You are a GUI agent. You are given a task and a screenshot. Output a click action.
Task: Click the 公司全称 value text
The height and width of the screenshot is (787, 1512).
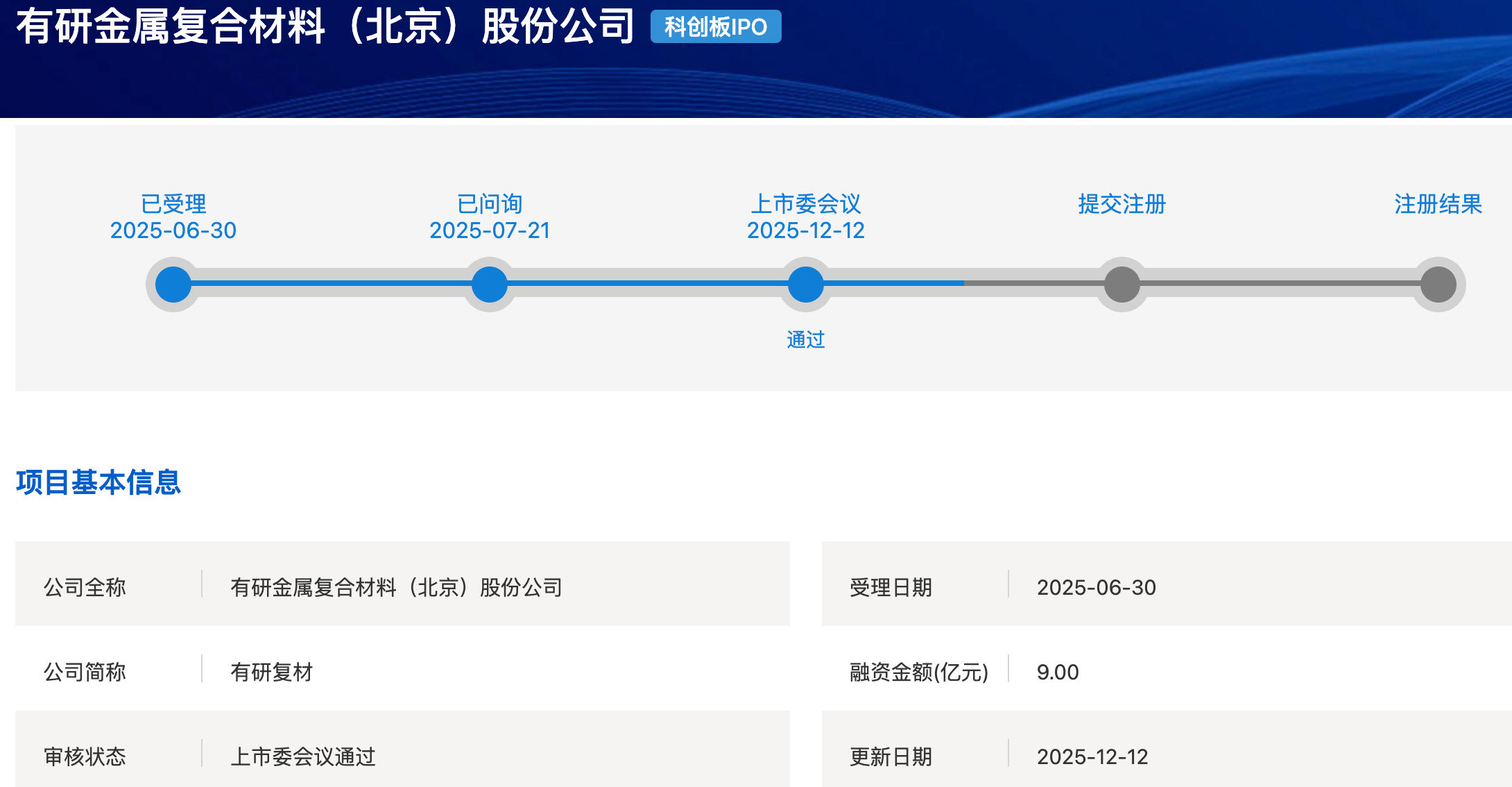pyautogui.click(x=396, y=587)
